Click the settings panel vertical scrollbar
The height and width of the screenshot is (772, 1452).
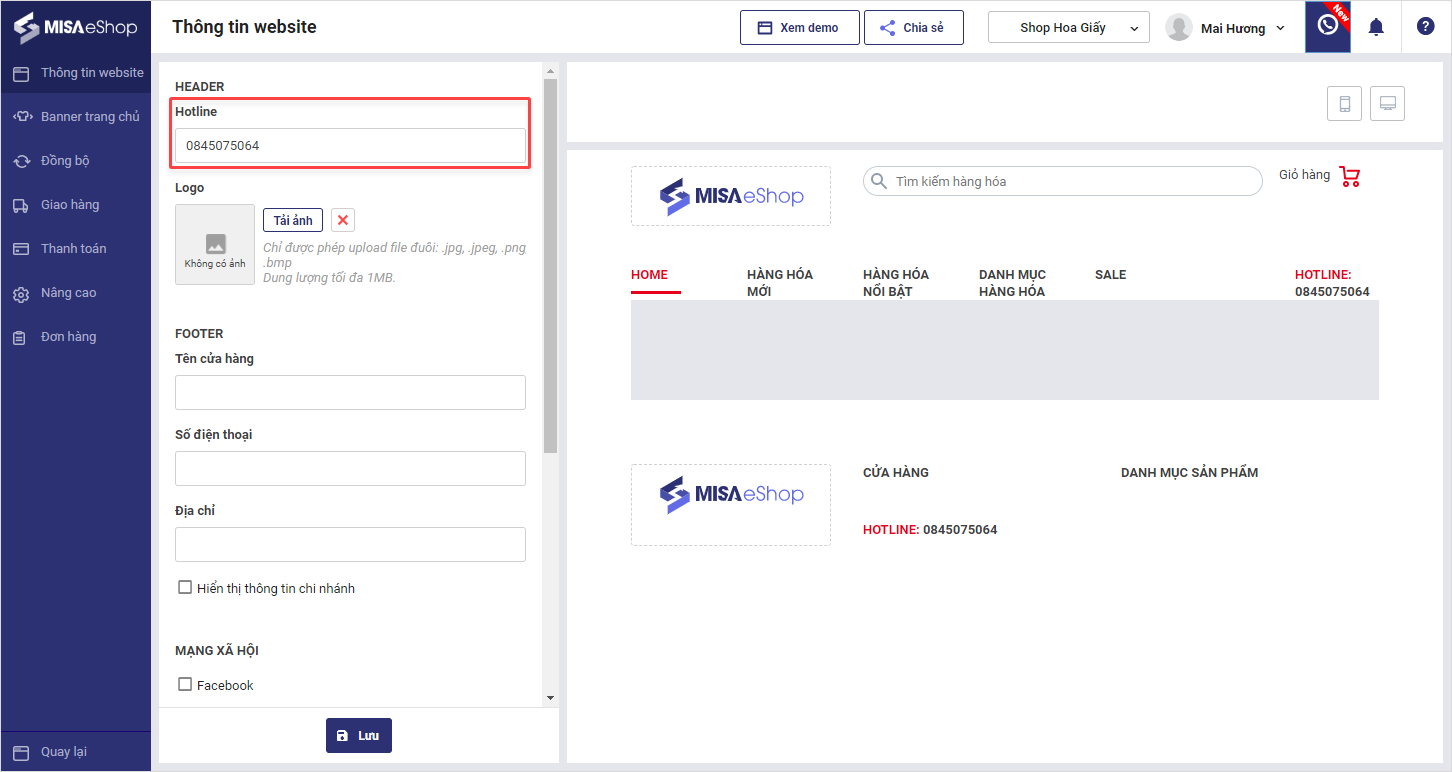tap(550, 266)
